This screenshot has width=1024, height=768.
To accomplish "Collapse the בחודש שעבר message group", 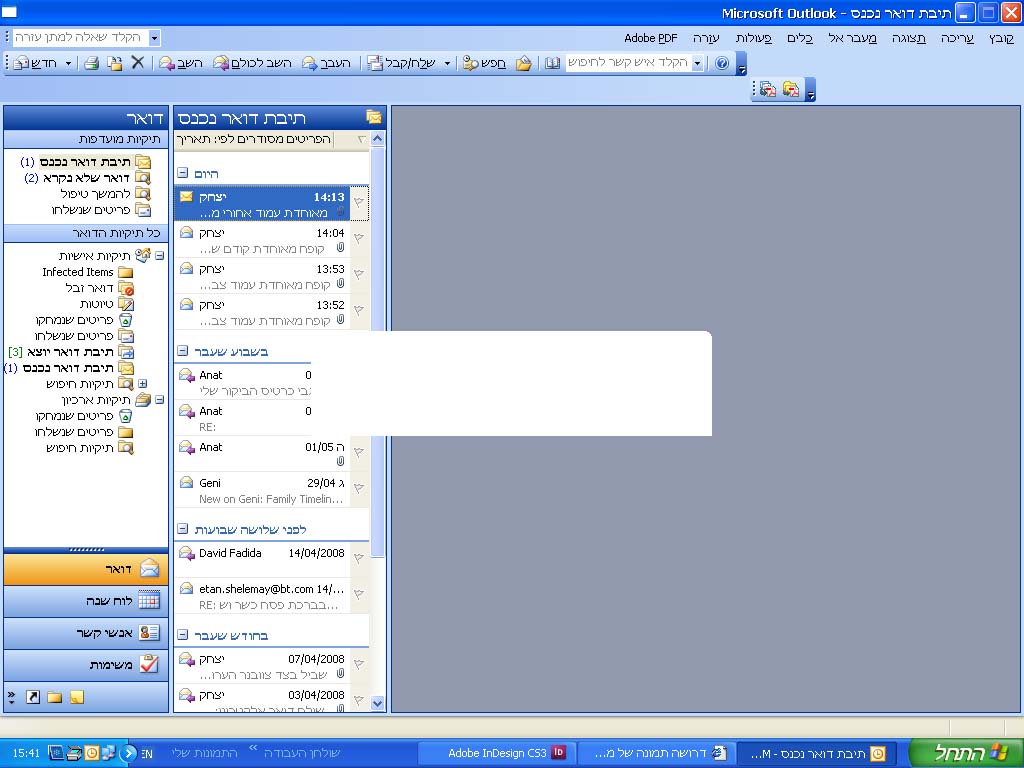I will pyautogui.click(x=183, y=635).
